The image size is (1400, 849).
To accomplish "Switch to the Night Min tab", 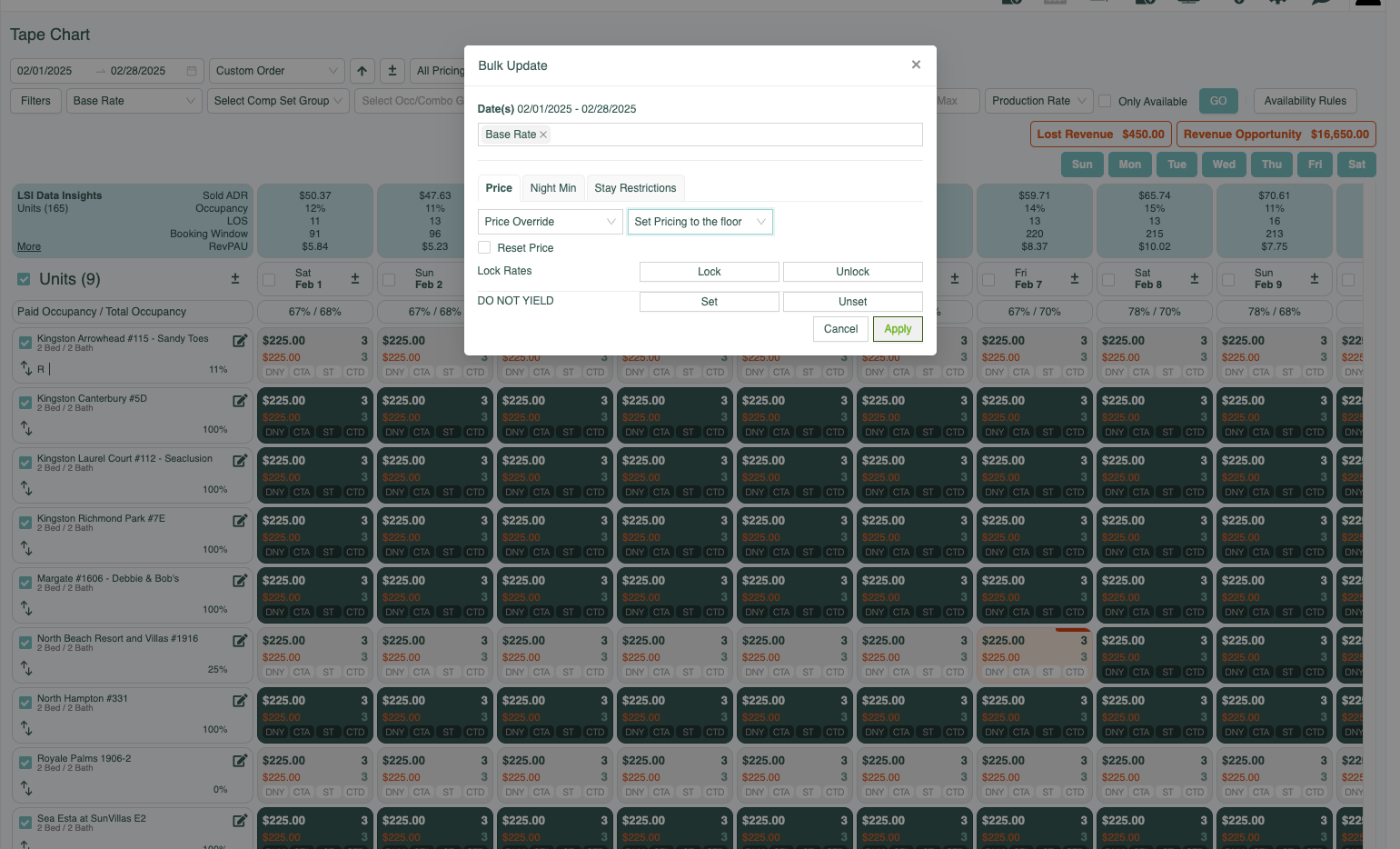I will (x=553, y=188).
